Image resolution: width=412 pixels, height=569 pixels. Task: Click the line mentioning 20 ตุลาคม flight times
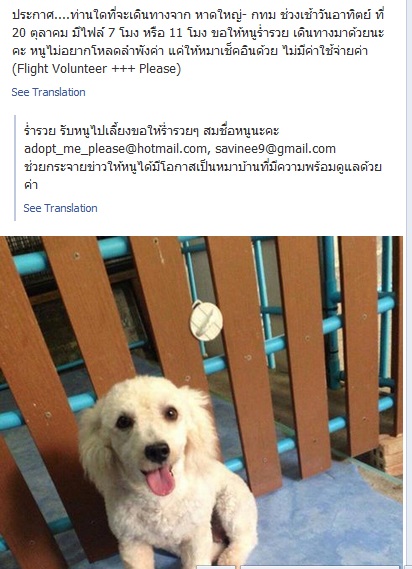(x=198, y=33)
